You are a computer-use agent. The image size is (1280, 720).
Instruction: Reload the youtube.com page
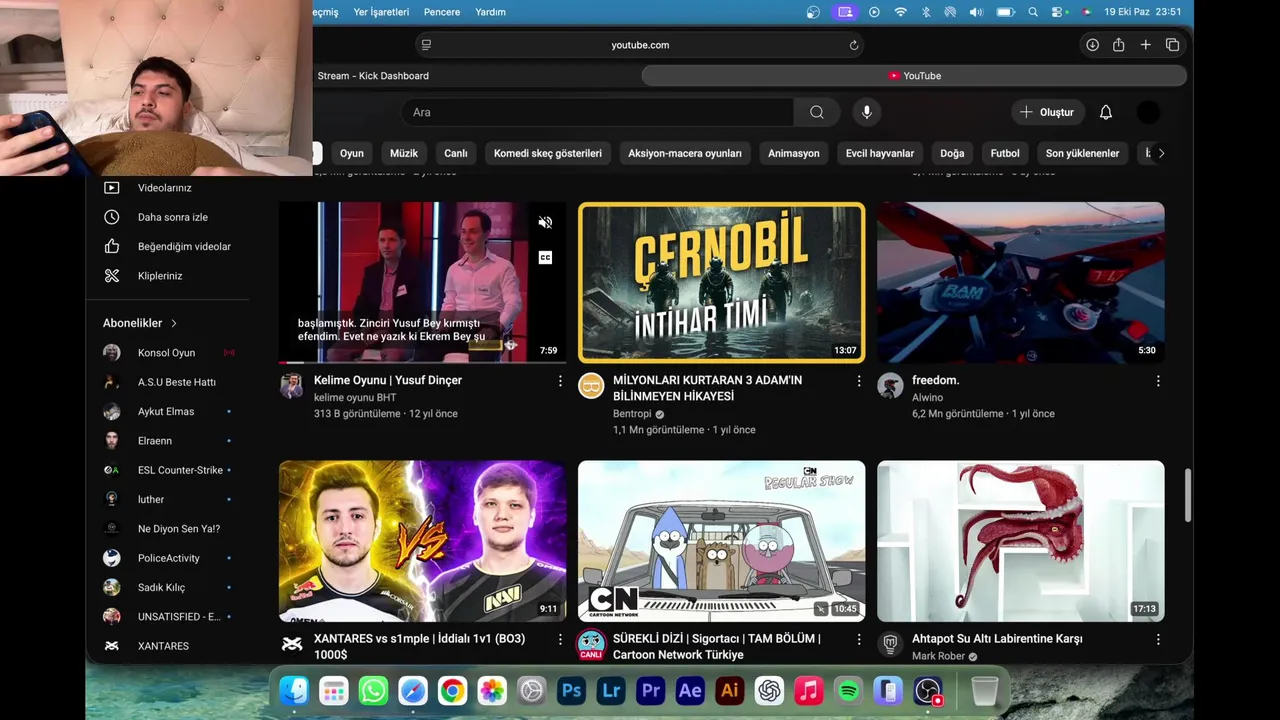click(854, 45)
